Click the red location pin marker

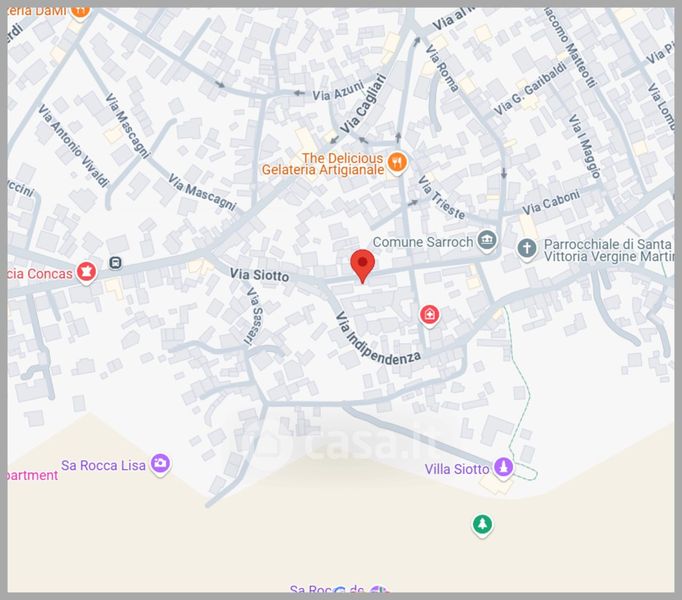tap(362, 264)
